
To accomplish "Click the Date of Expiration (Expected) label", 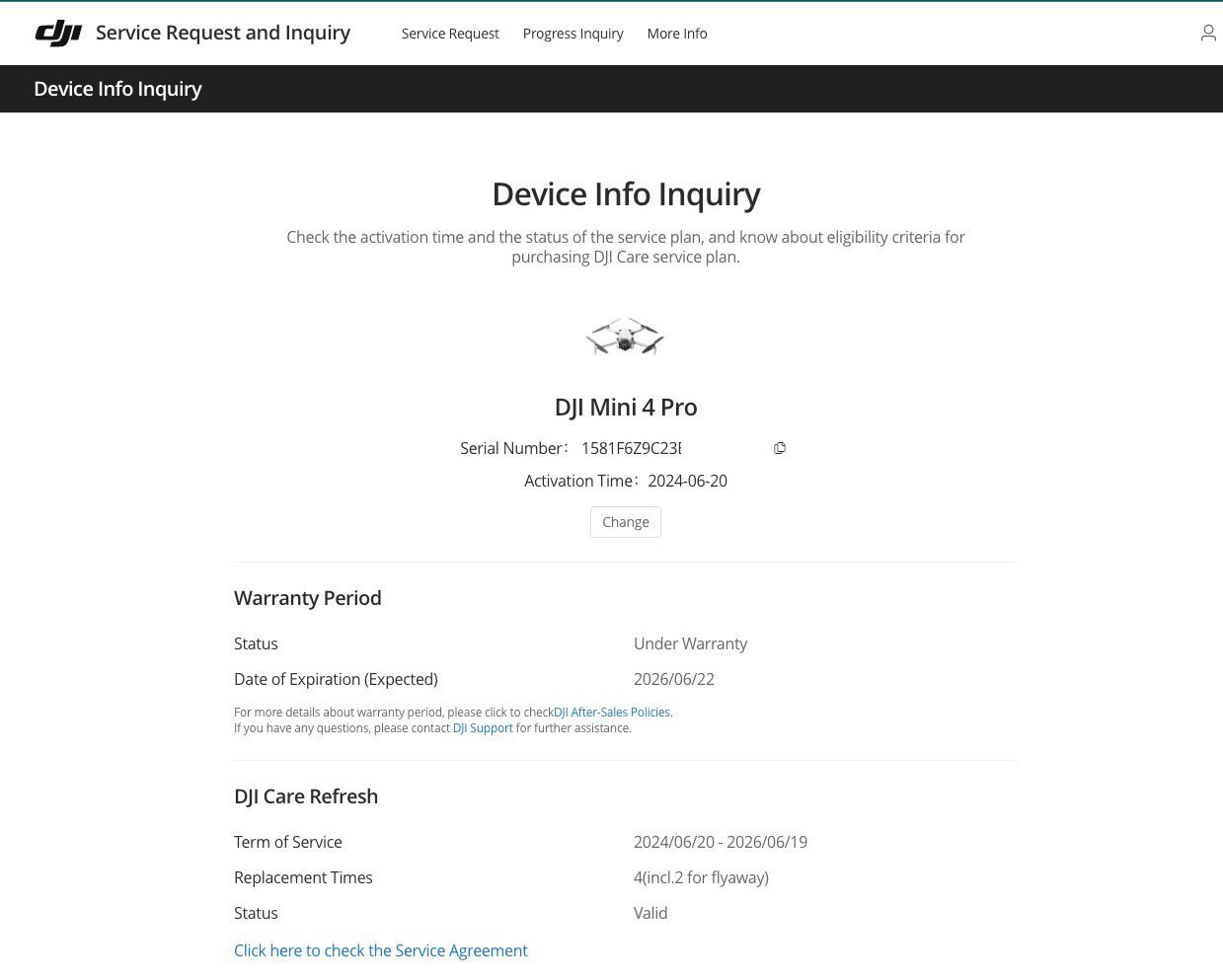I will 336,679.
